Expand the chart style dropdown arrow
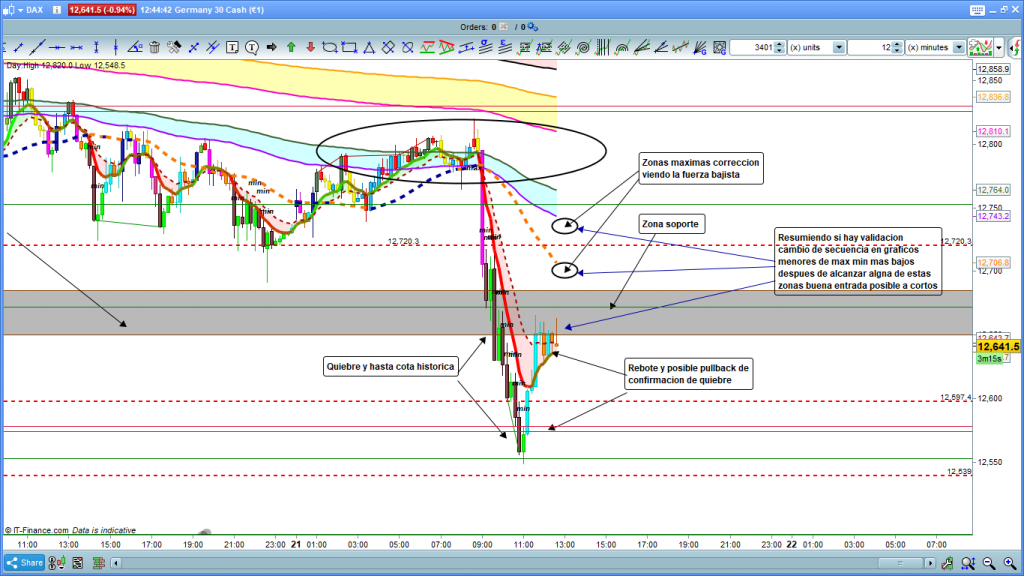The height and width of the screenshot is (576, 1024). 998,47
